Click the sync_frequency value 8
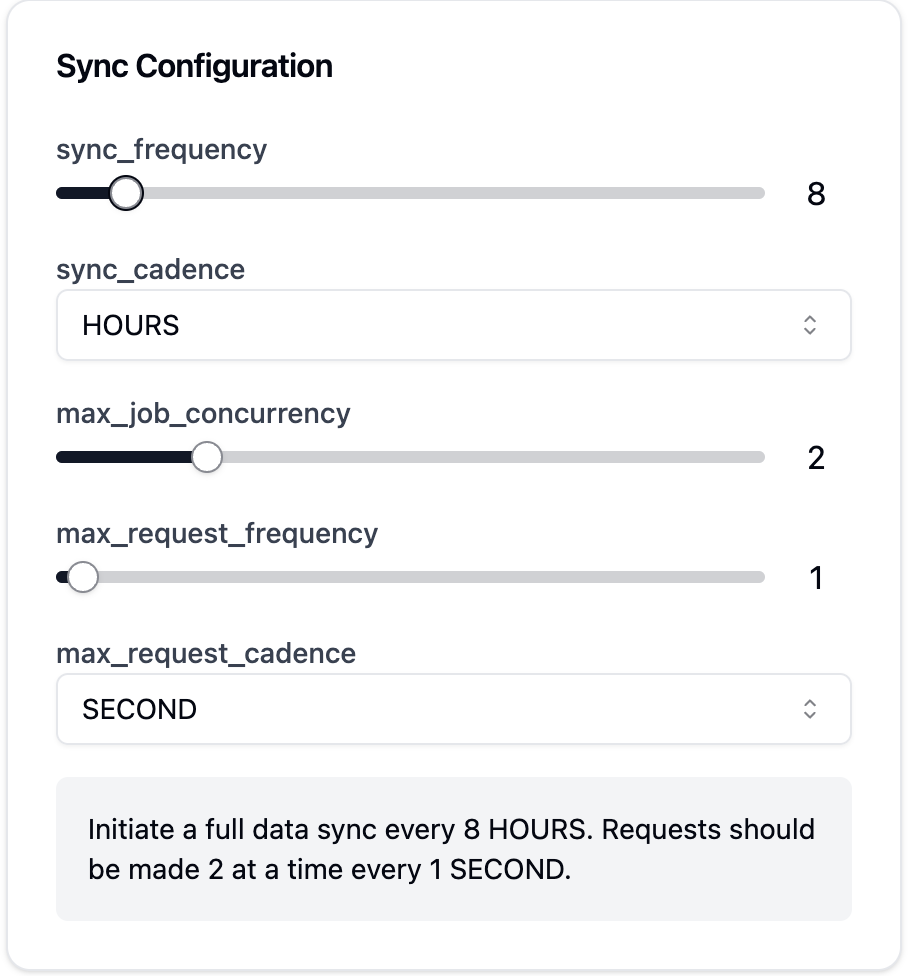 [x=816, y=194]
